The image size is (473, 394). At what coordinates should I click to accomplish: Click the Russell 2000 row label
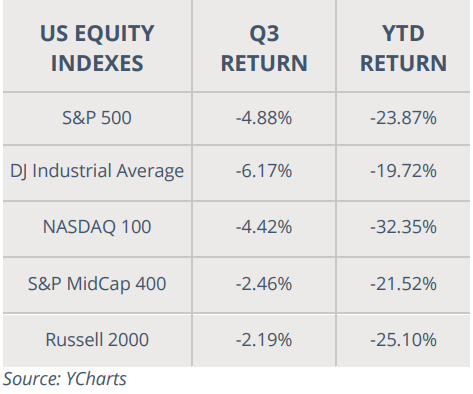(97, 340)
